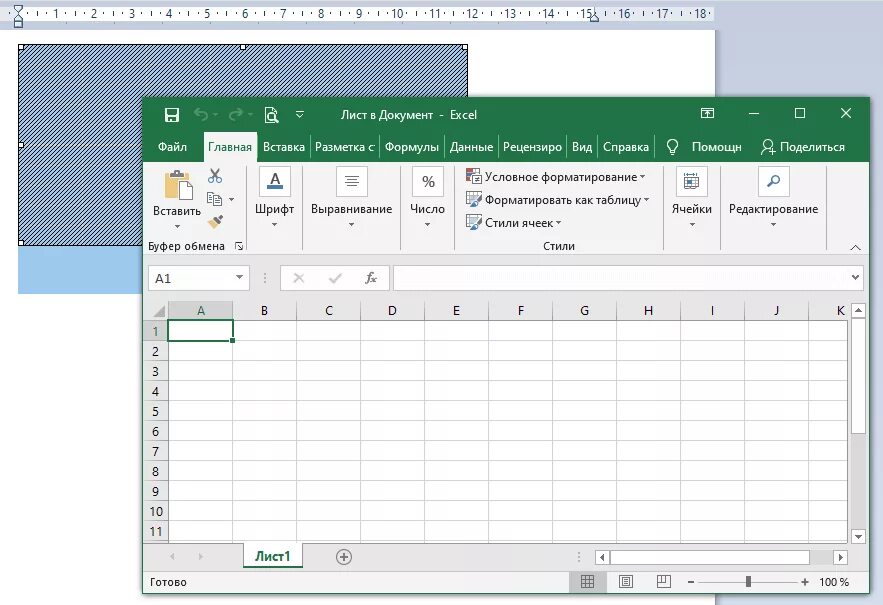Switch to Page Layout view
Image resolution: width=883 pixels, height=605 pixels.
tap(626, 582)
